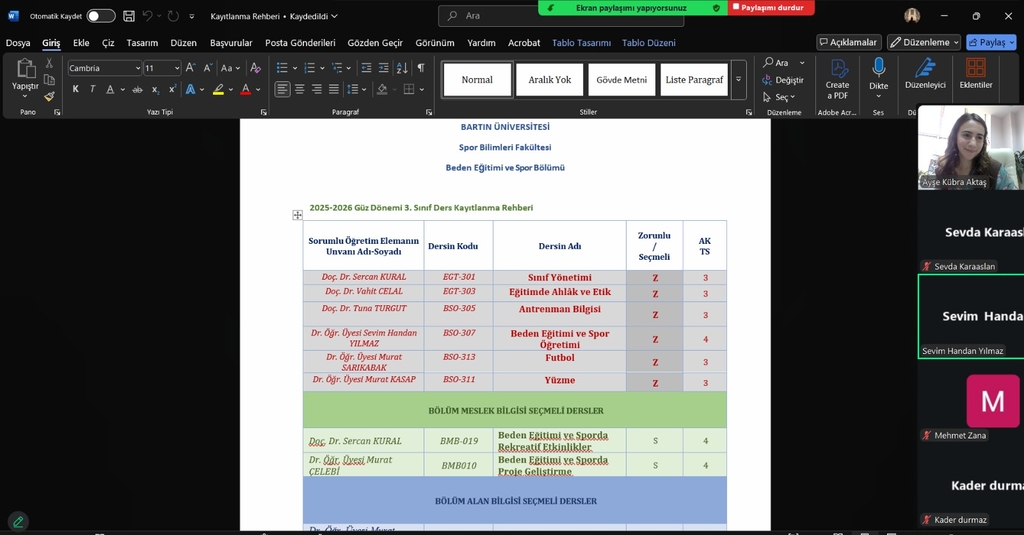Decrease font size with the smaller A
The width and height of the screenshot is (1024, 535).
207,68
